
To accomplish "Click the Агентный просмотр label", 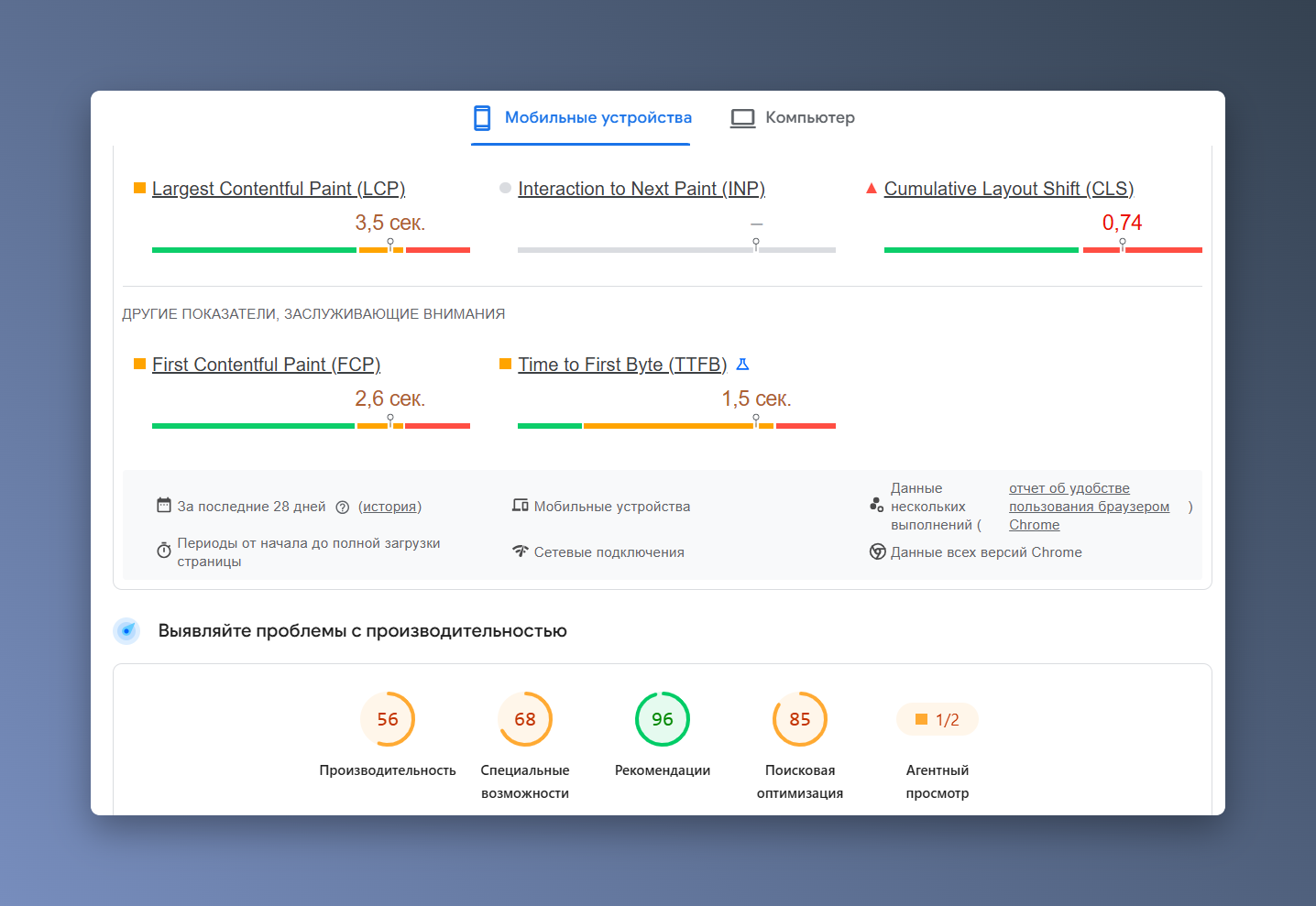I will (x=938, y=781).
